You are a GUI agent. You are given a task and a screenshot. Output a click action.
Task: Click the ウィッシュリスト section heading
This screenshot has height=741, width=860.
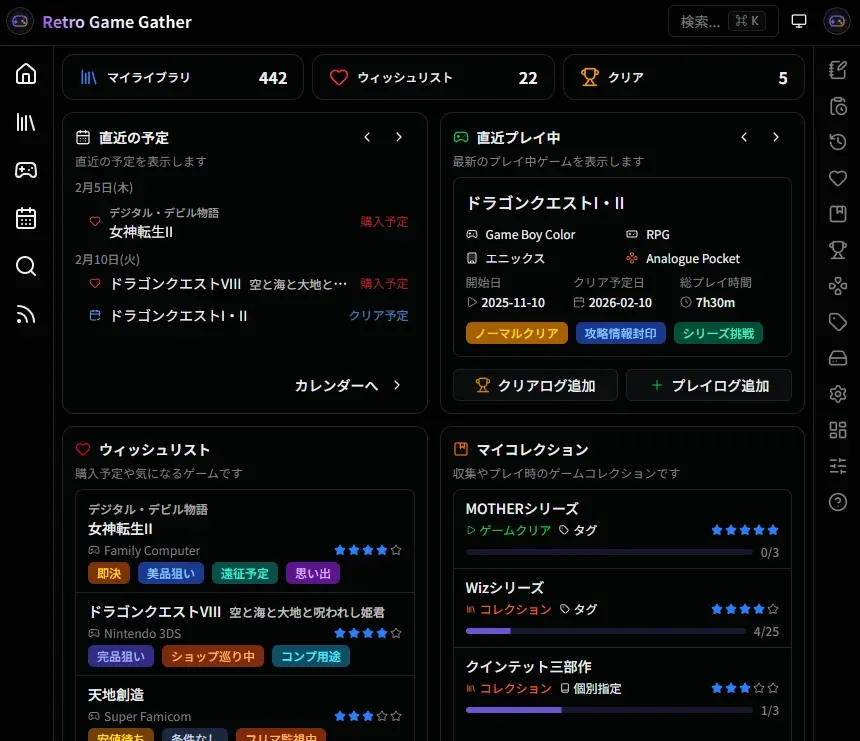[155, 450]
